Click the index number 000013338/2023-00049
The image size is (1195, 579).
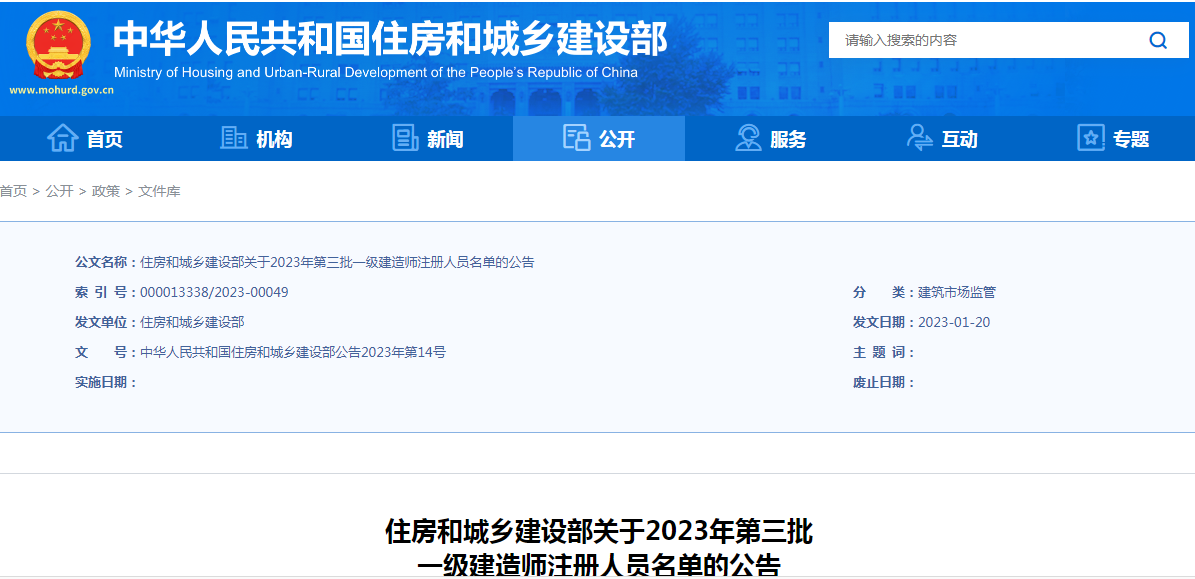tap(214, 293)
